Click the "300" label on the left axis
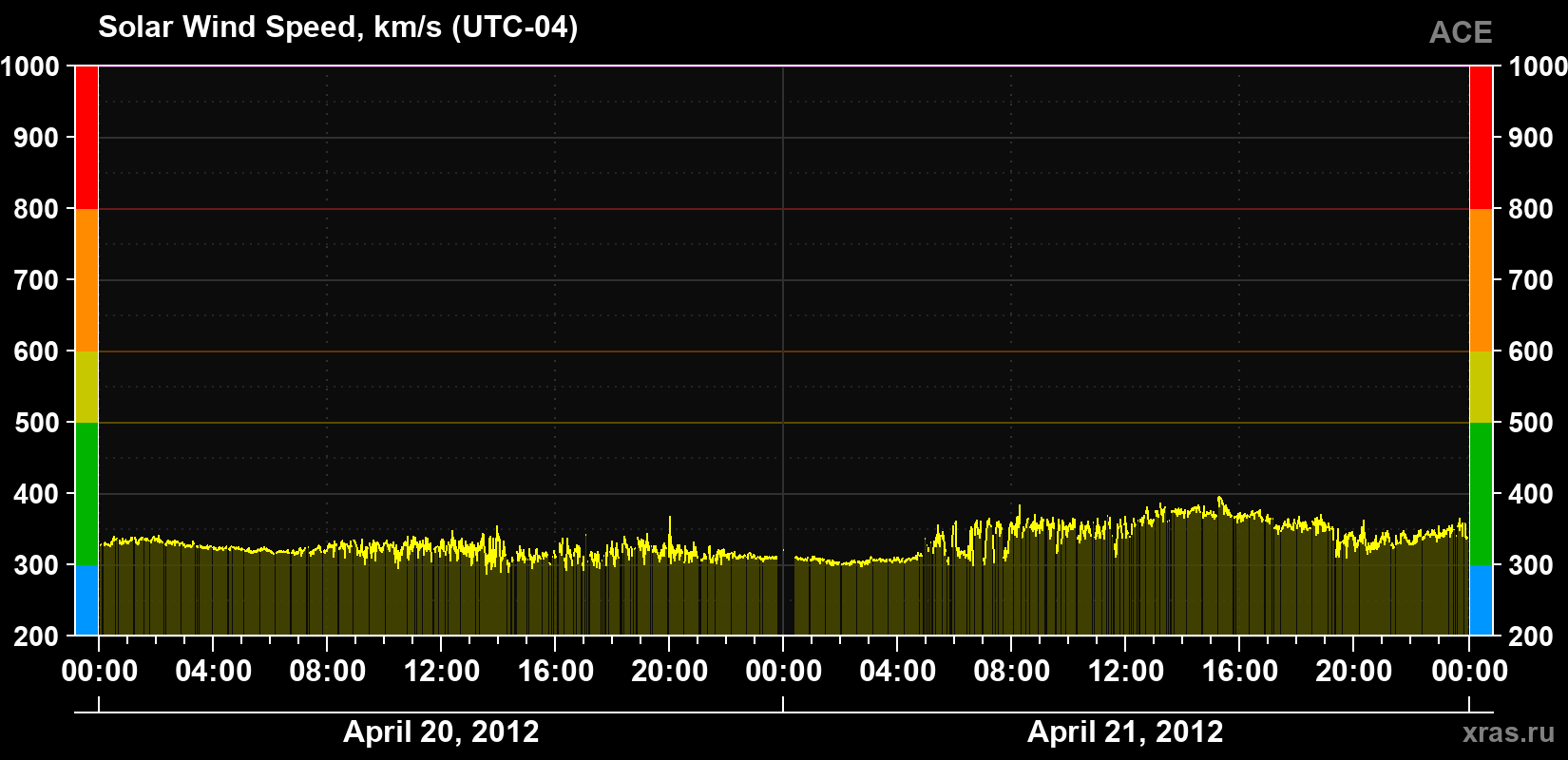This screenshot has width=1568, height=760. [37, 565]
